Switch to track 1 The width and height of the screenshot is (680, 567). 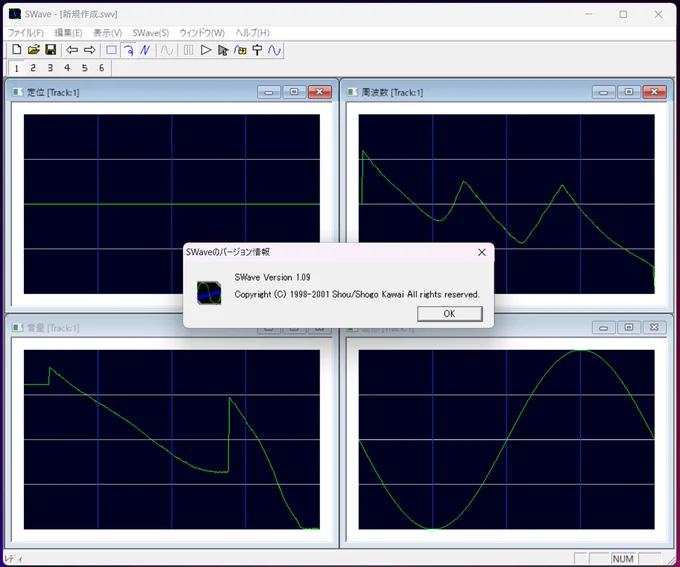16,68
